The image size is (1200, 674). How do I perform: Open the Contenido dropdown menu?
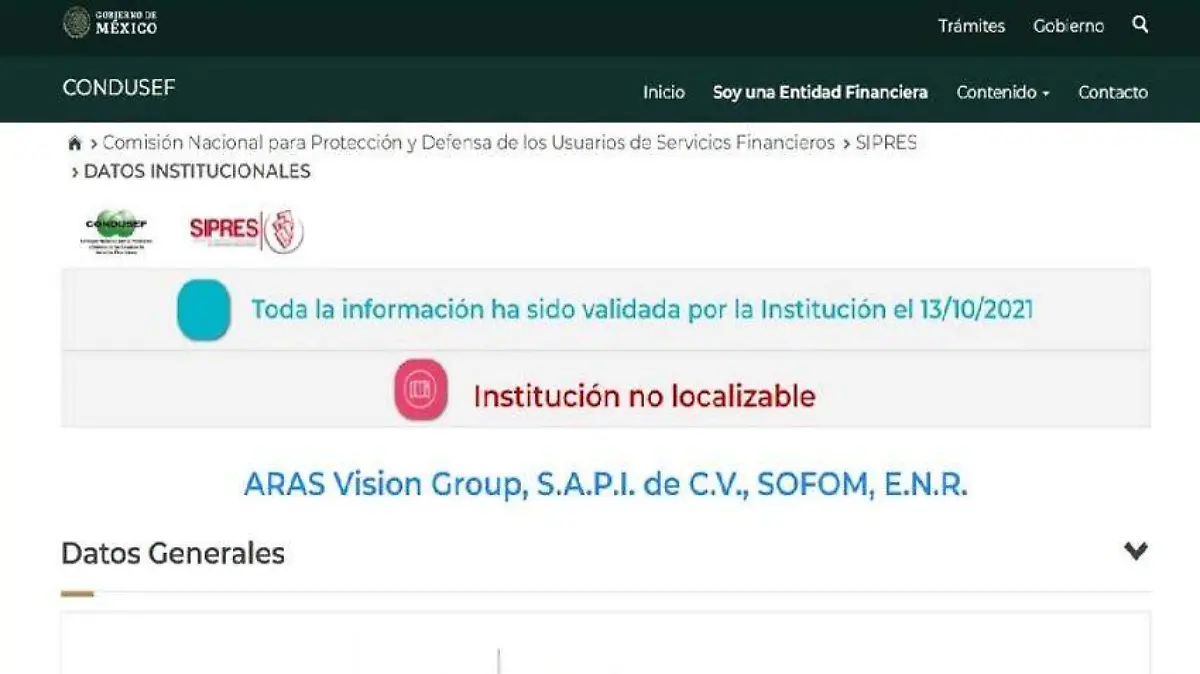coord(1003,92)
